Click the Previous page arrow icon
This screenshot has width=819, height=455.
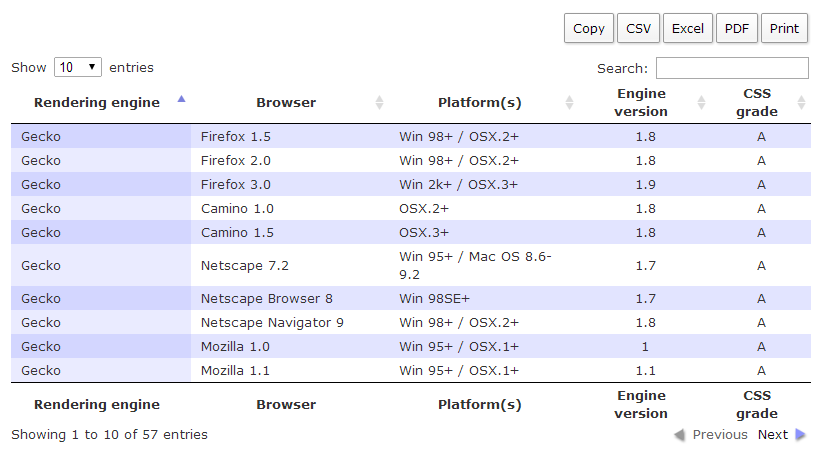coord(680,435)
